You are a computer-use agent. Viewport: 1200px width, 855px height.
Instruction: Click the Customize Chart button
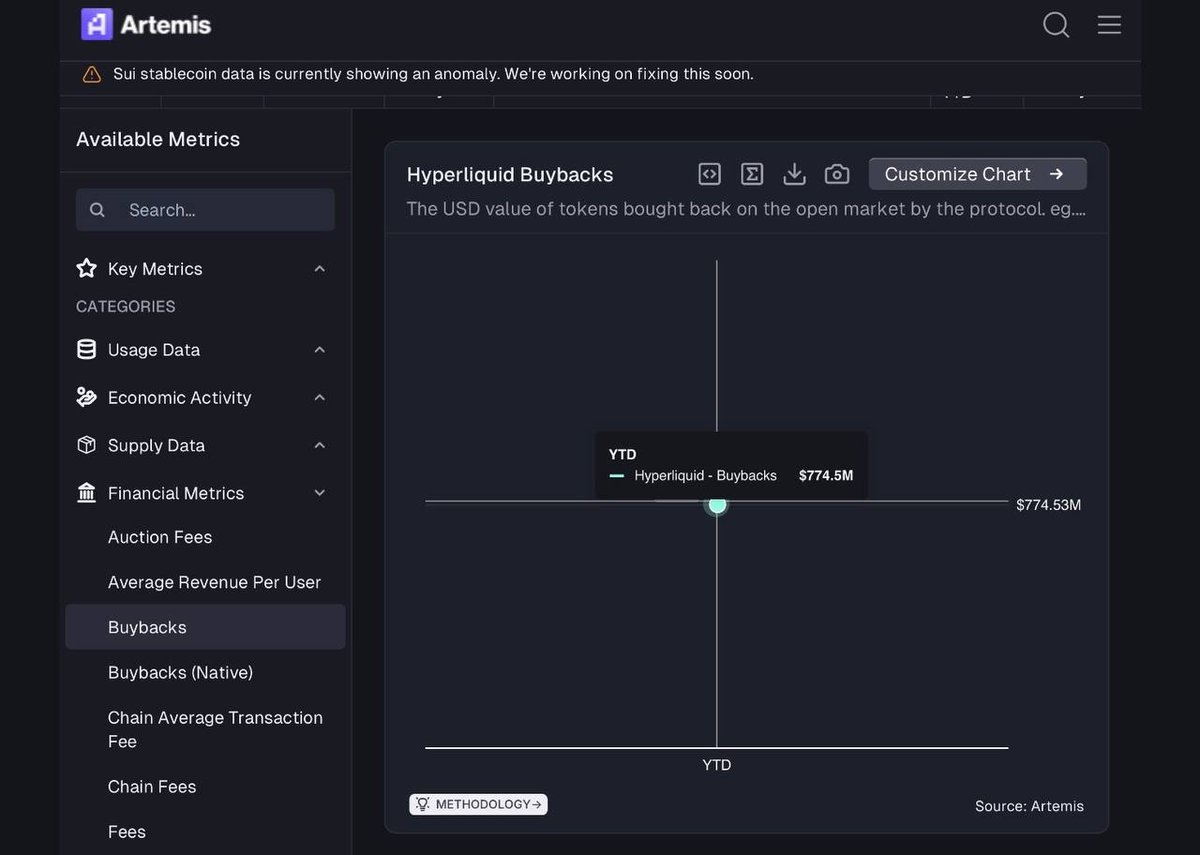977,174
